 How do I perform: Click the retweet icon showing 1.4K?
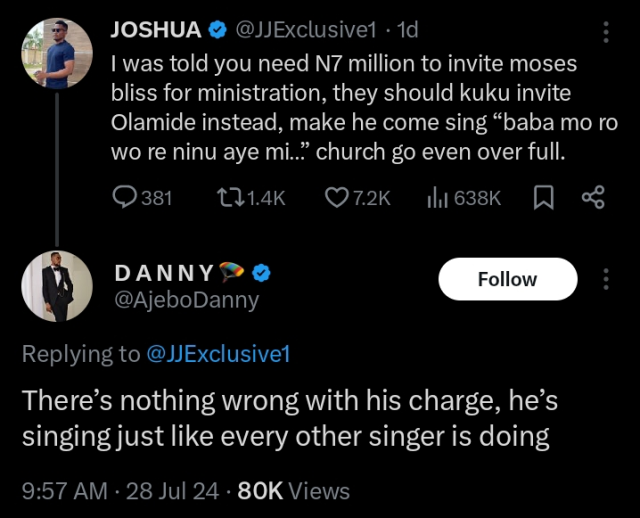tap(227, 198)
